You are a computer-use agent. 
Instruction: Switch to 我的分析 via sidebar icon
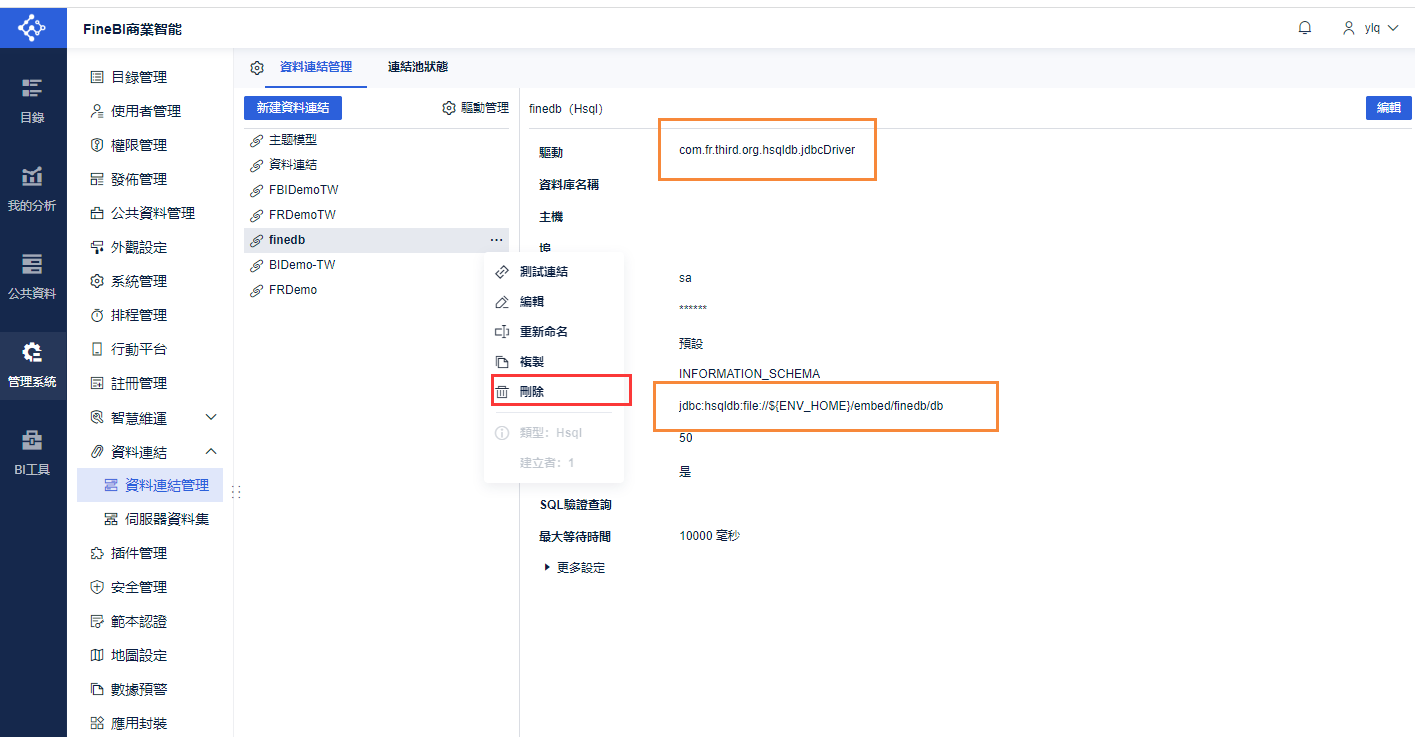[x=33, y=190]
